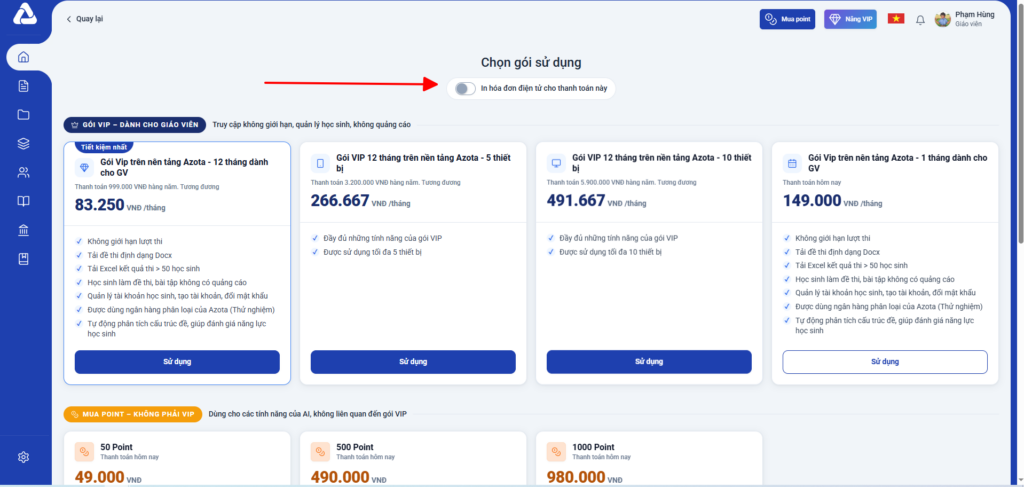Open the bank building sidebar icon
The height and width of the screenshot is (487, 1024).
[24, 230]
